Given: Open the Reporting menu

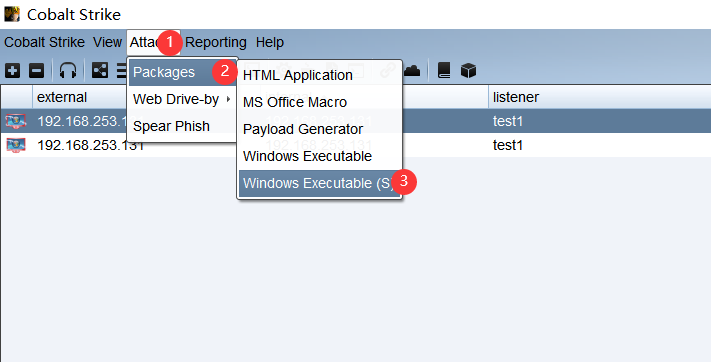Looking at the screenshot, I should point(216,42).
